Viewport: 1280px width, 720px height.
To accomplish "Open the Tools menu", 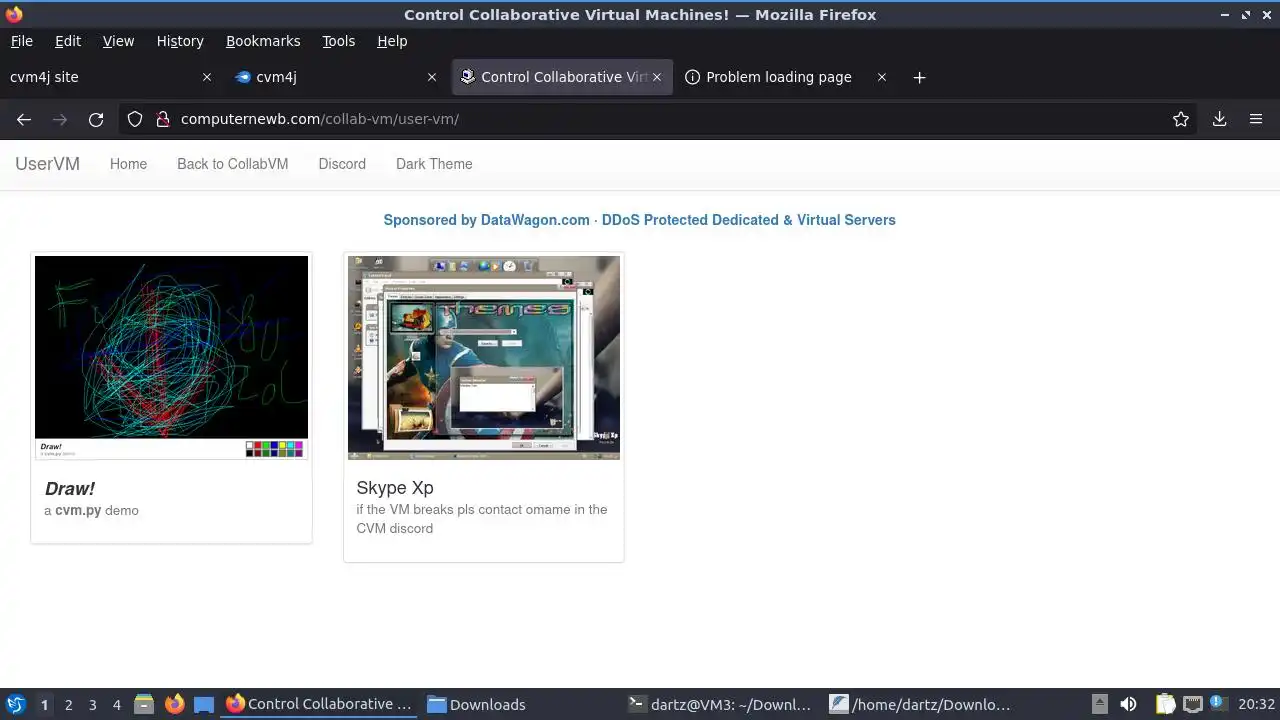I will point(338,41).
